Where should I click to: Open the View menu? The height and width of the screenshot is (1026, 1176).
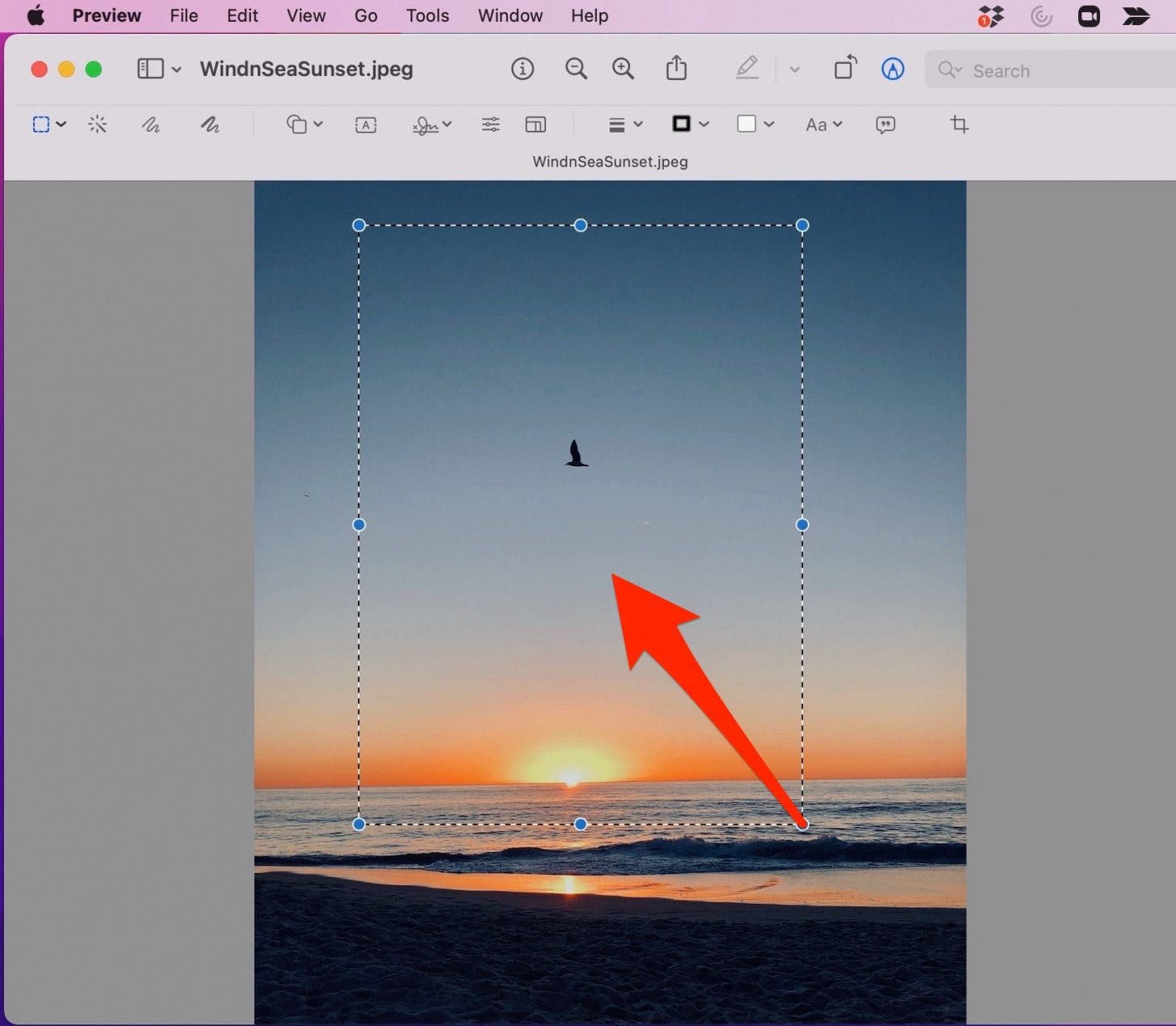click(305, 15)
